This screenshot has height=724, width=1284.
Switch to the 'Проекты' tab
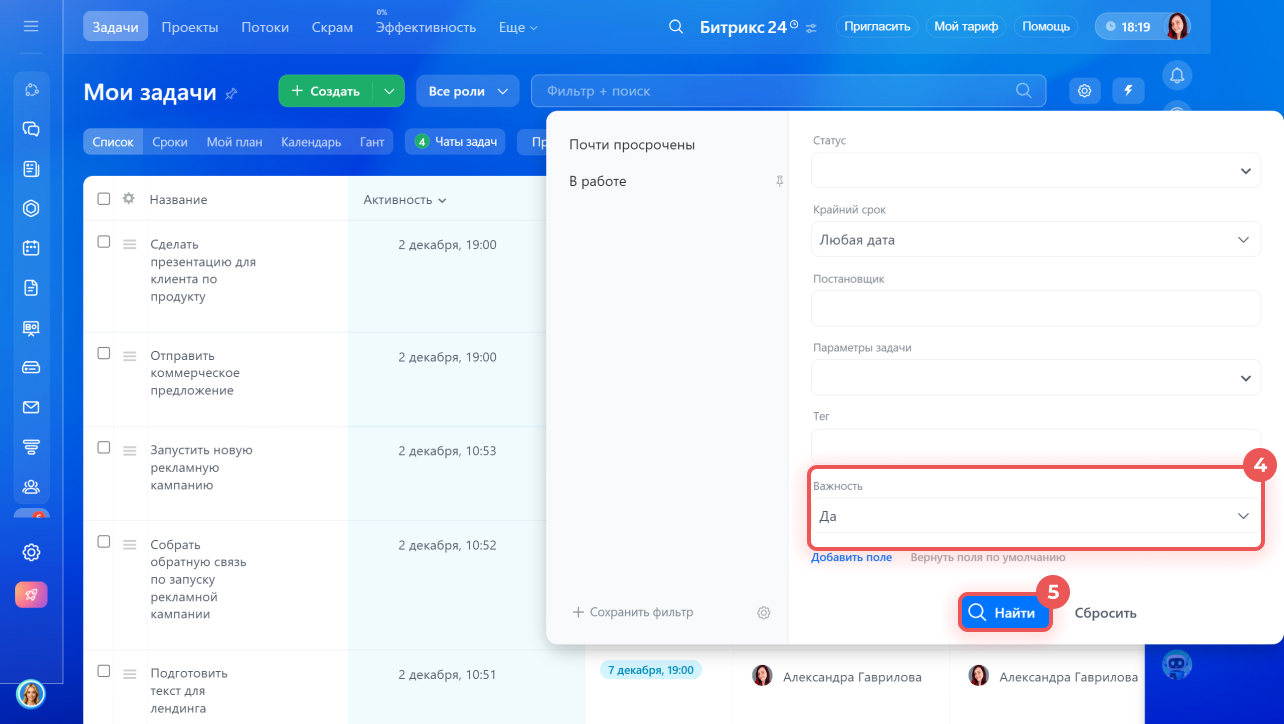189,27
